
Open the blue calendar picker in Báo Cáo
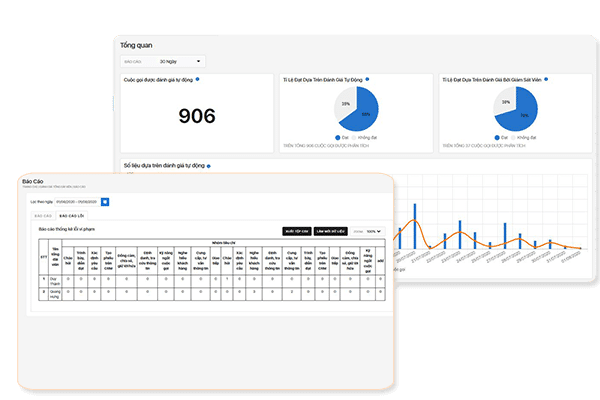click(105, 202)
